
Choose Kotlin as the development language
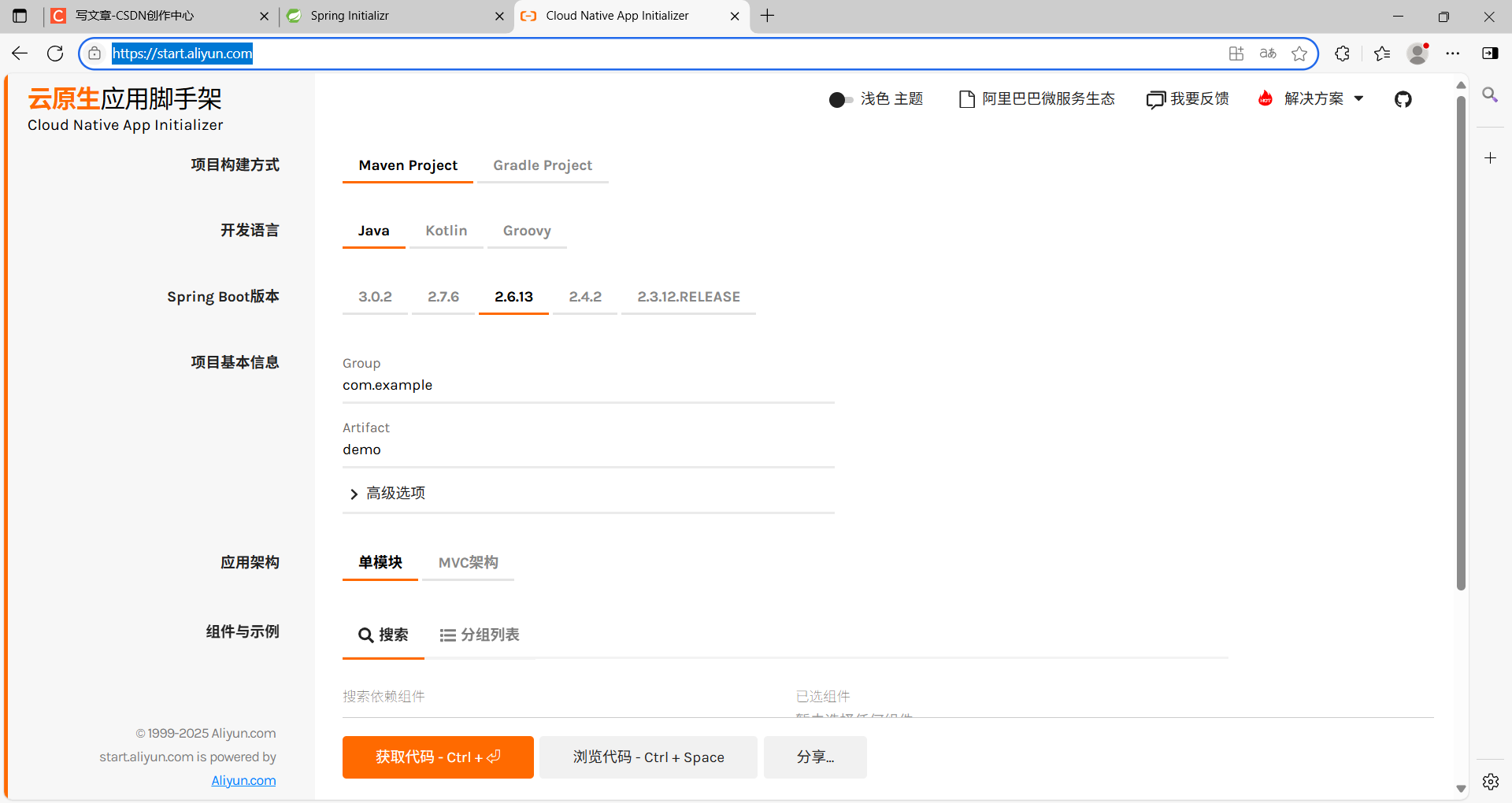click(x=447, y=231)
